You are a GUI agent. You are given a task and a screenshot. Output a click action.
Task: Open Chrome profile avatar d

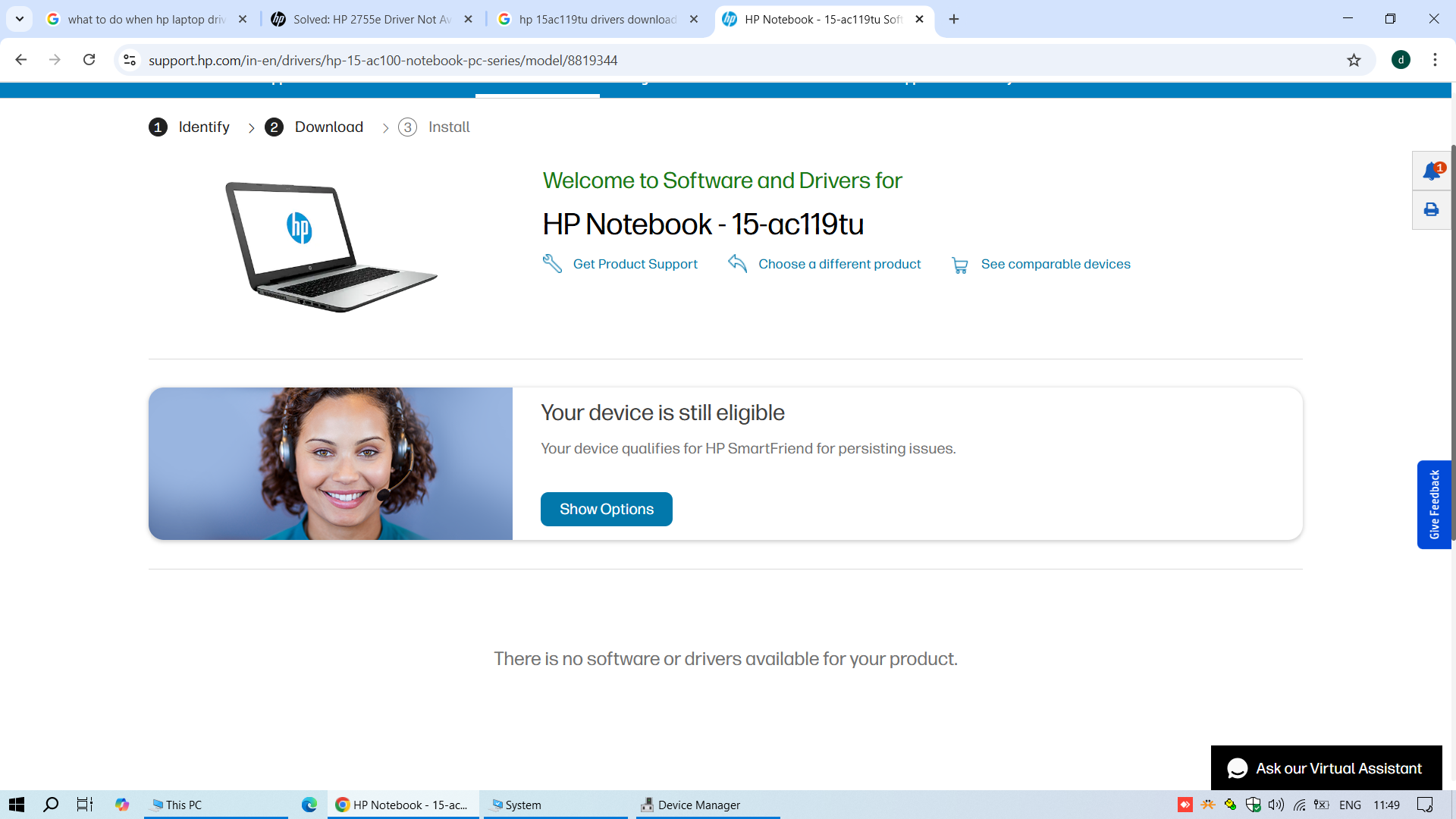pyautogui.click(x=1401, y=60)
